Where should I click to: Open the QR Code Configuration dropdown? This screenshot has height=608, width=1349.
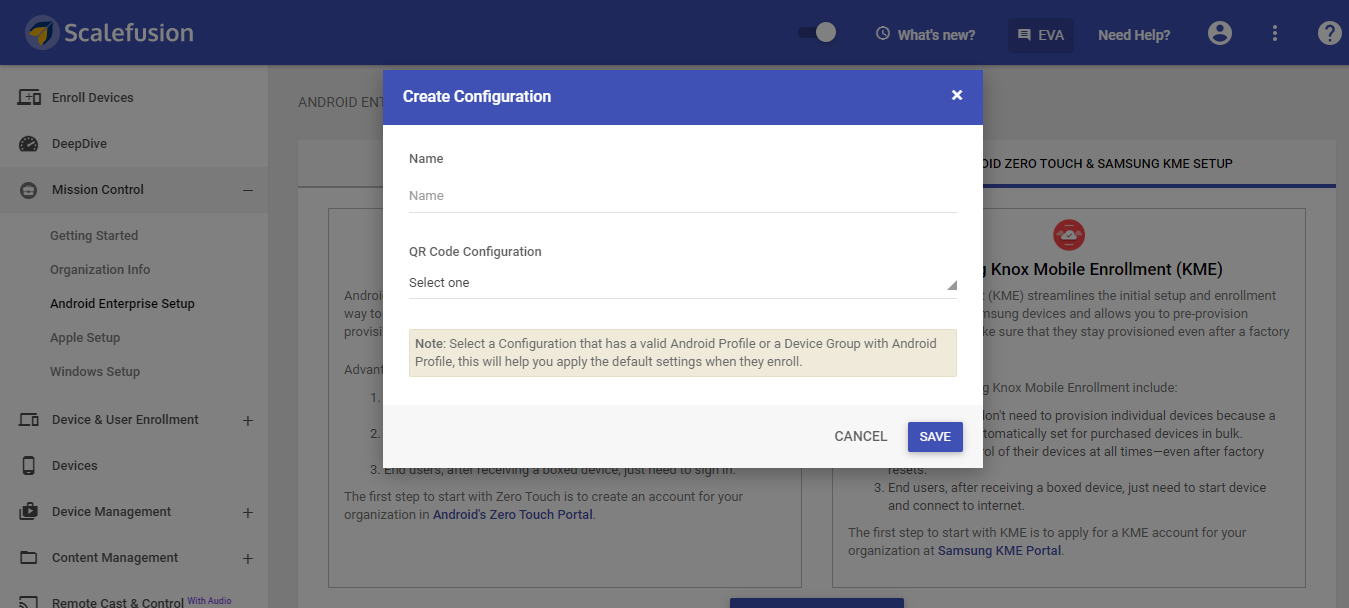(683, 283)
